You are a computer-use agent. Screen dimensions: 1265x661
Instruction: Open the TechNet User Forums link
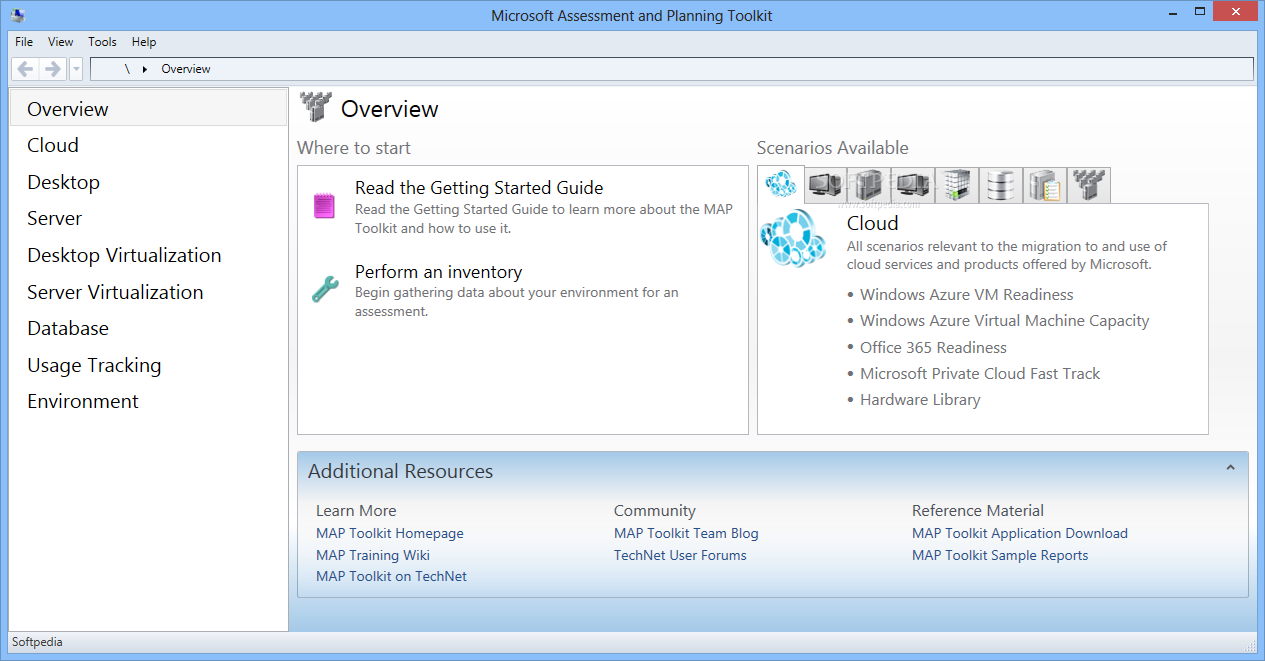(680, 555)
